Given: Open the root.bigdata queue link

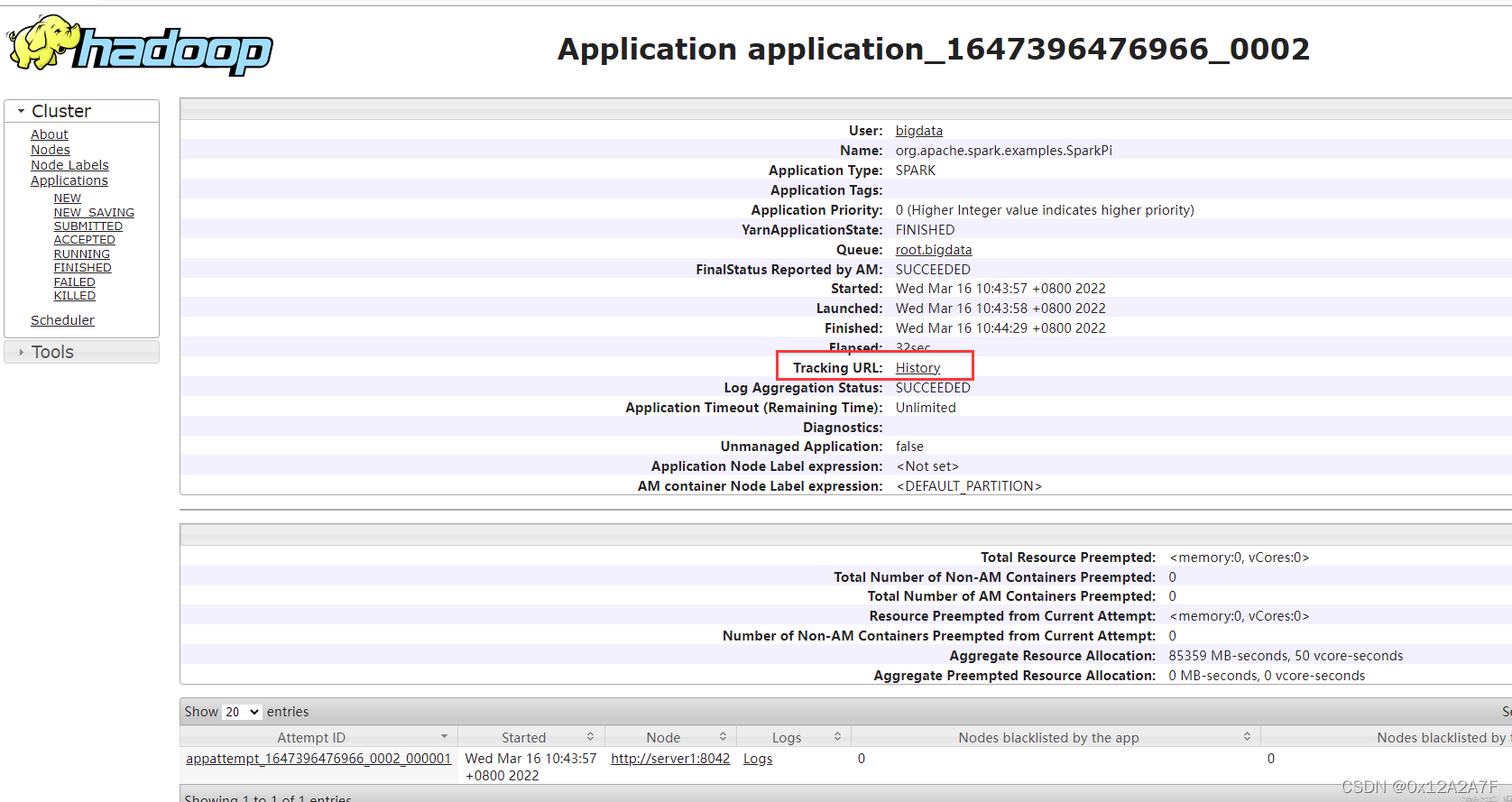Looking at the screenshot, I should coord(933,250).
